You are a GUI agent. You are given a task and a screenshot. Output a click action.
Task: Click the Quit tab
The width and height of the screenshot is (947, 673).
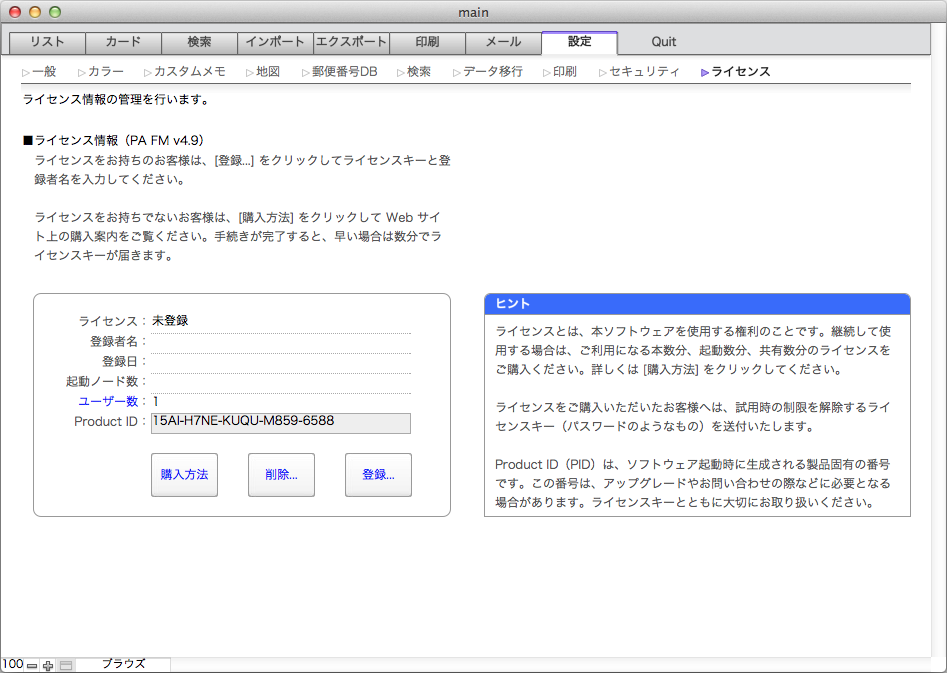tap(663, 42)
